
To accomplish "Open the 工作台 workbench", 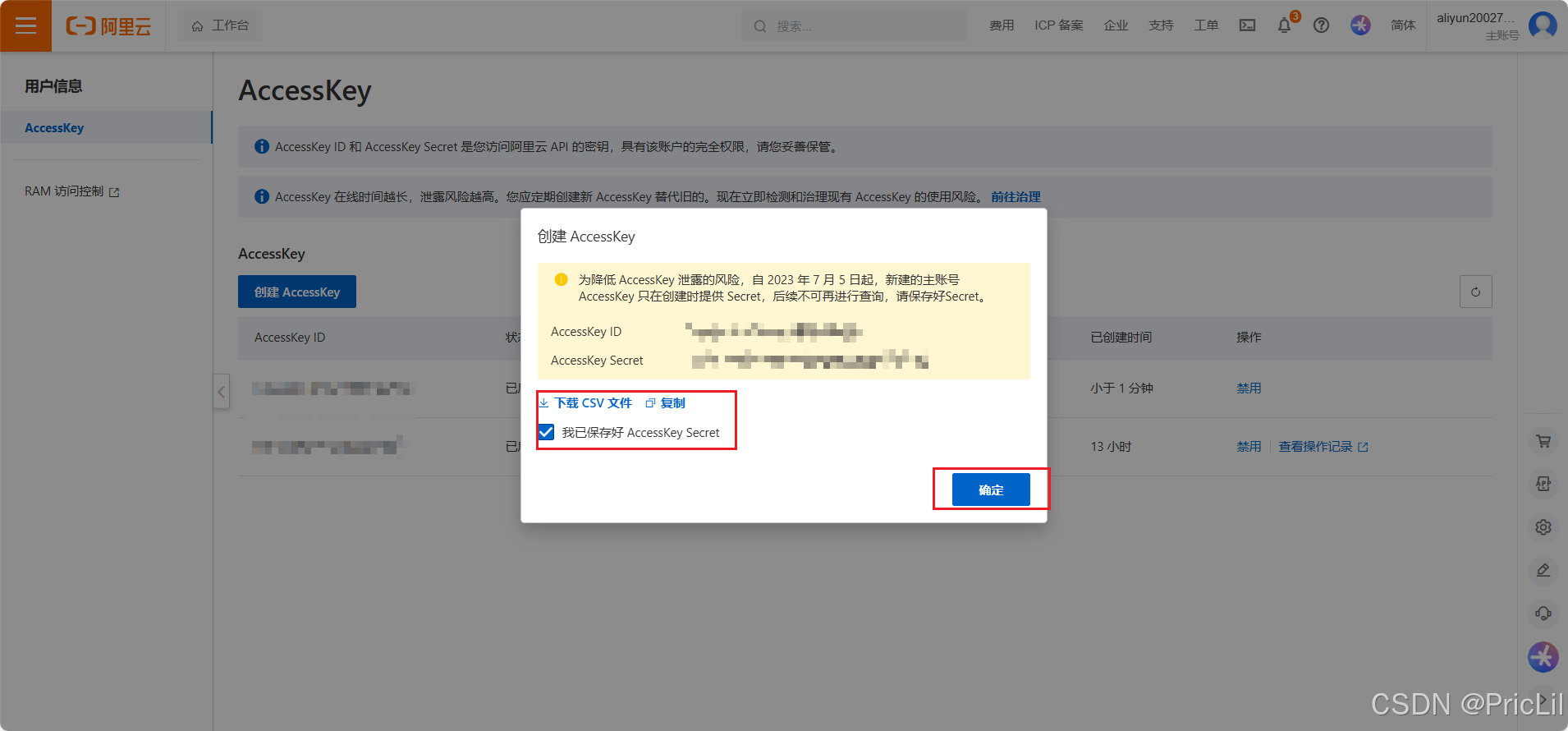I will (x=220, y=25).
